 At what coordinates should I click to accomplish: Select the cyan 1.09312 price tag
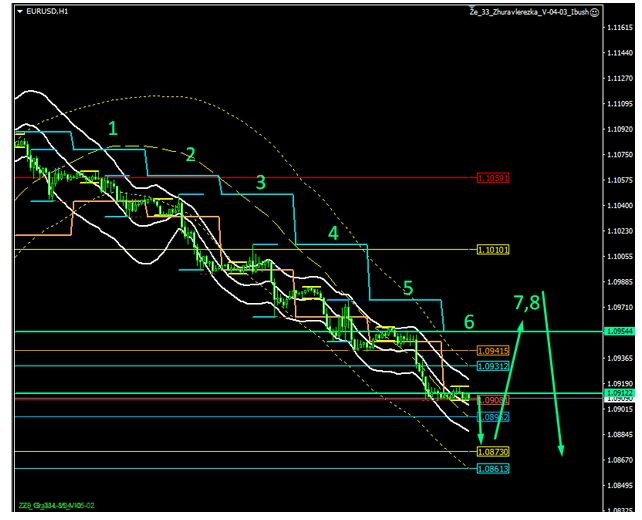tap(494, 366)
